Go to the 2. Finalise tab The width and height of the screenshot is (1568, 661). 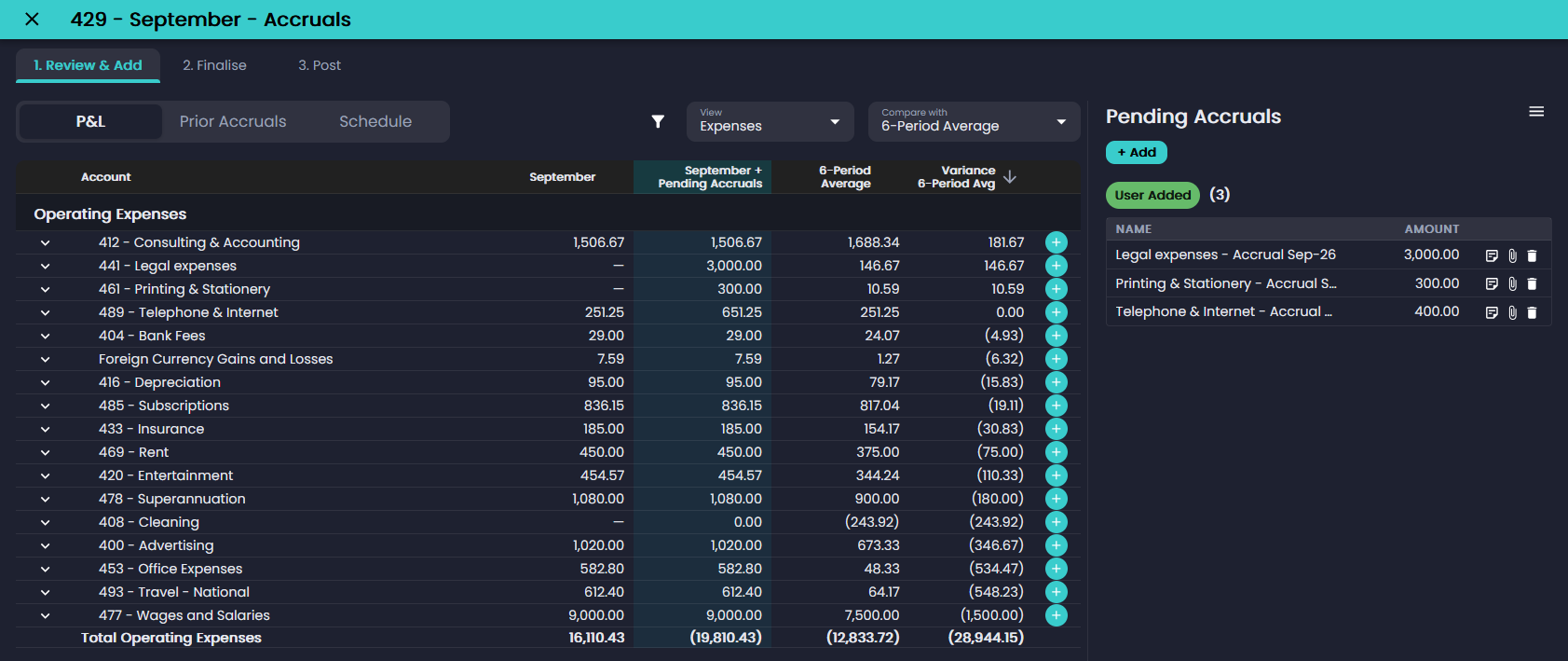[214, 65]
